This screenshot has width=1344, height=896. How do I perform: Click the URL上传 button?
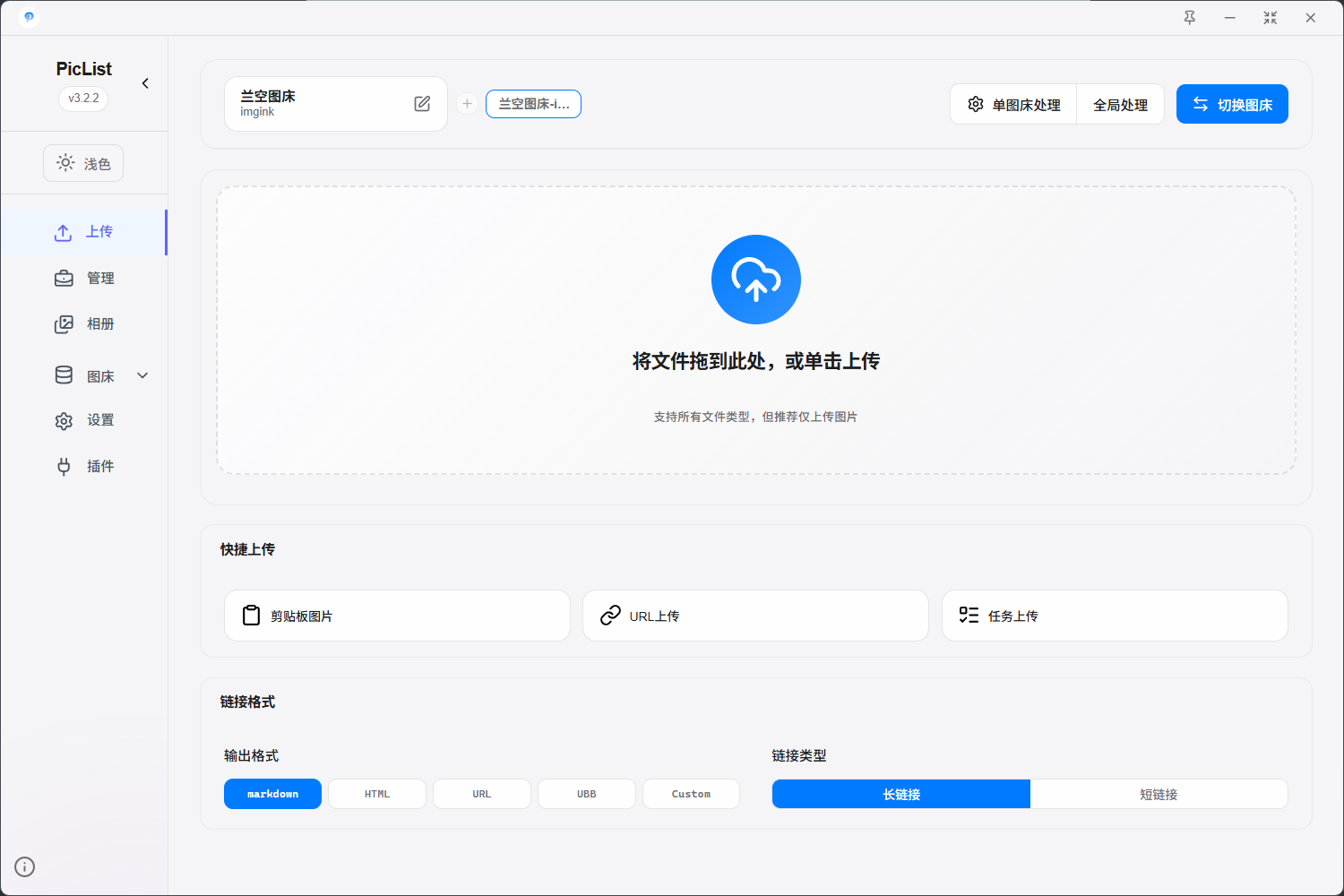click(x=755, y=616)
